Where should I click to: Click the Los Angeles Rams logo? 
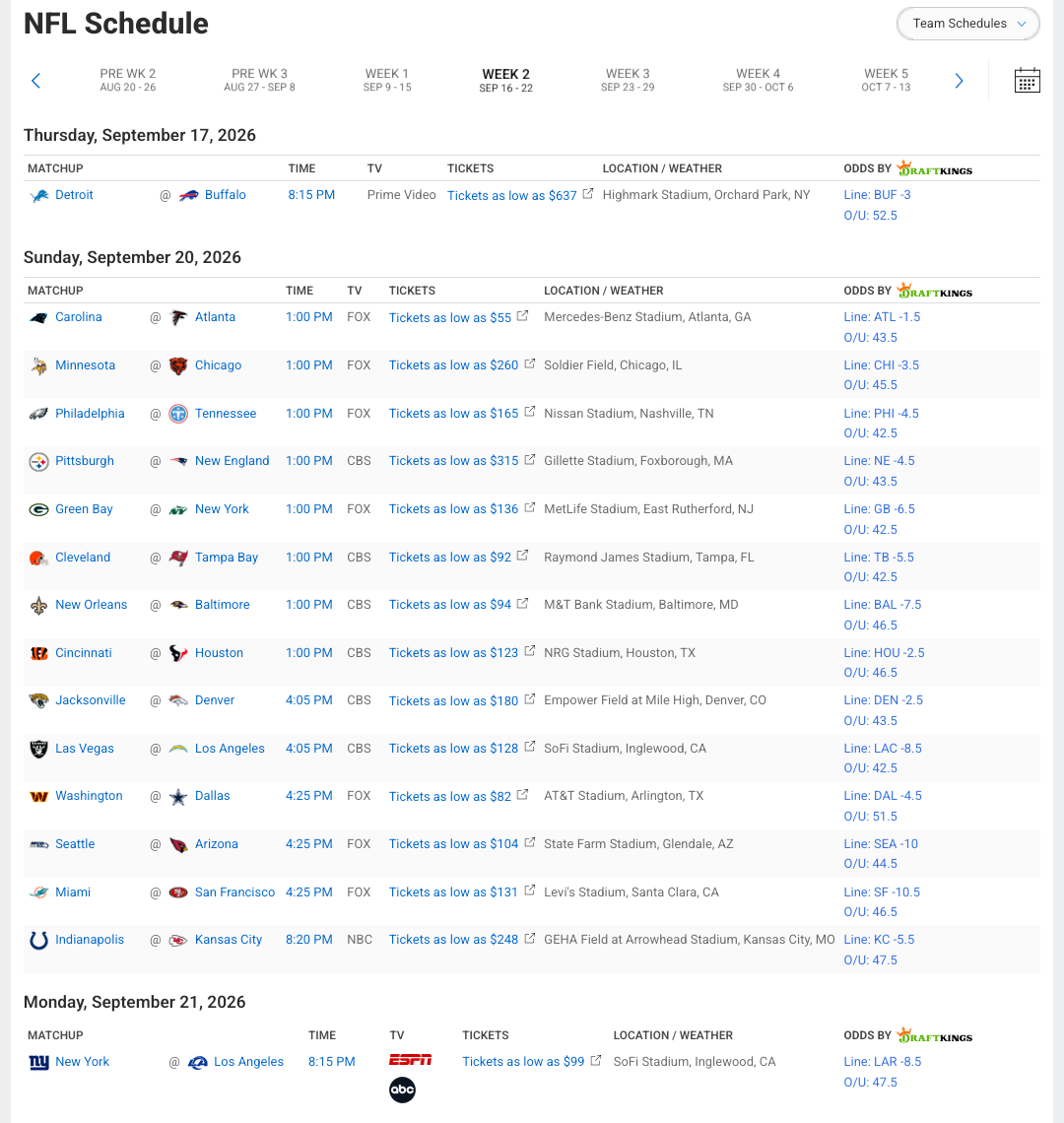click(198, 1063)
